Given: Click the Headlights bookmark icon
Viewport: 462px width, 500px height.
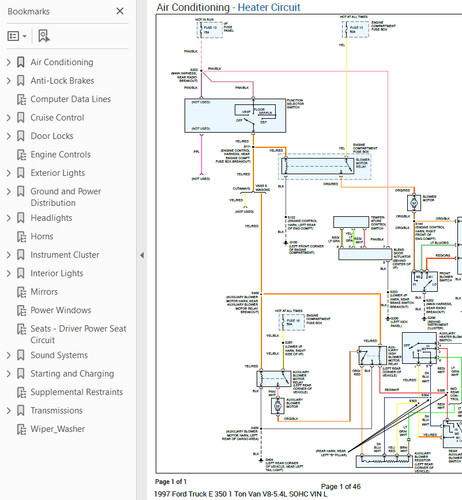Looking at the screenshot, I should point(21,218).
